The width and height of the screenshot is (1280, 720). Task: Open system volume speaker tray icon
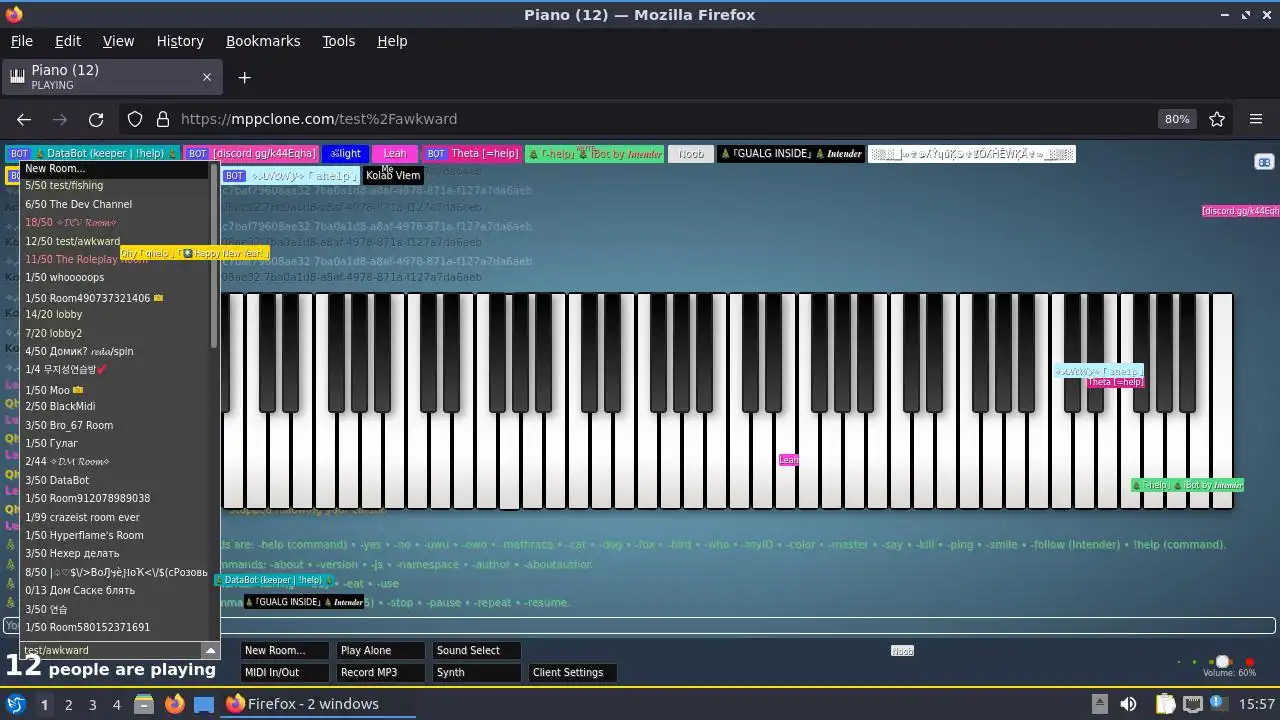[1128, 704]
